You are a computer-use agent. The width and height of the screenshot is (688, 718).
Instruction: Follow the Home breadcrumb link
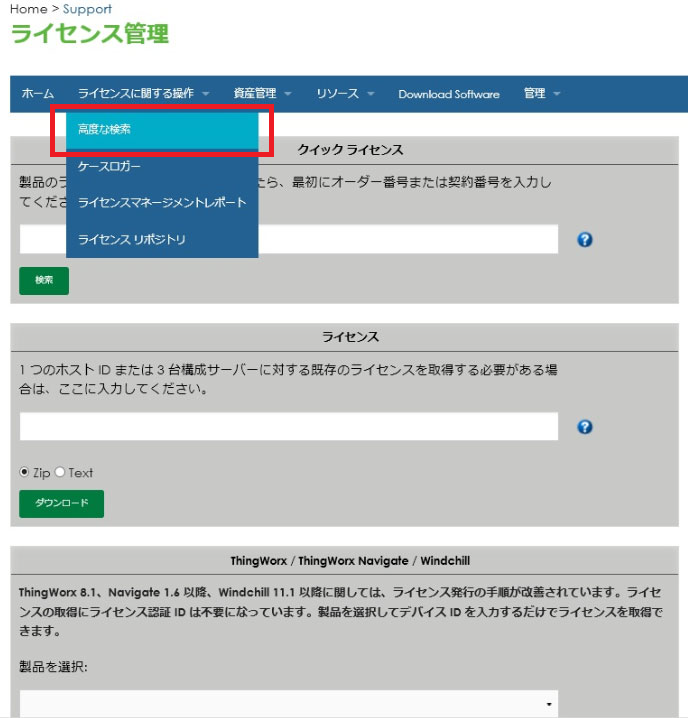[28, 9]
